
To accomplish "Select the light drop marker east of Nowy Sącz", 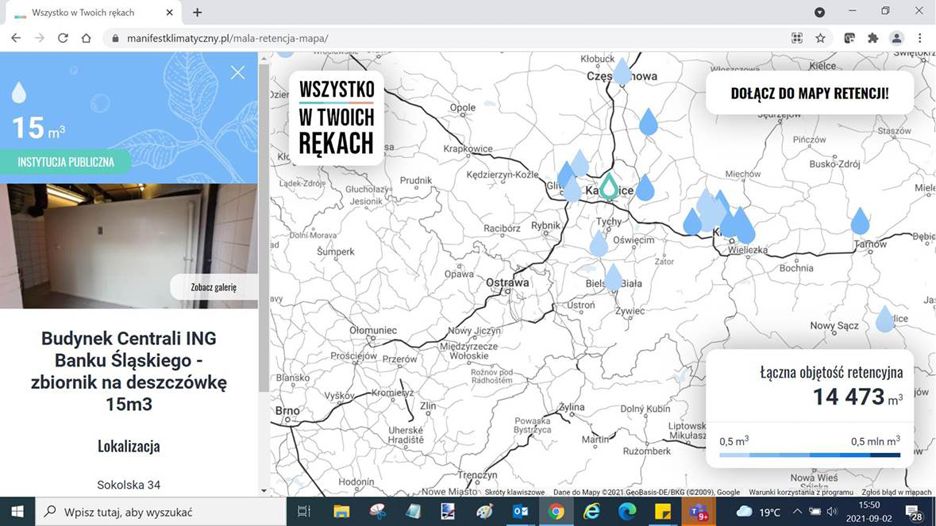I will click(x=885, y=318).
